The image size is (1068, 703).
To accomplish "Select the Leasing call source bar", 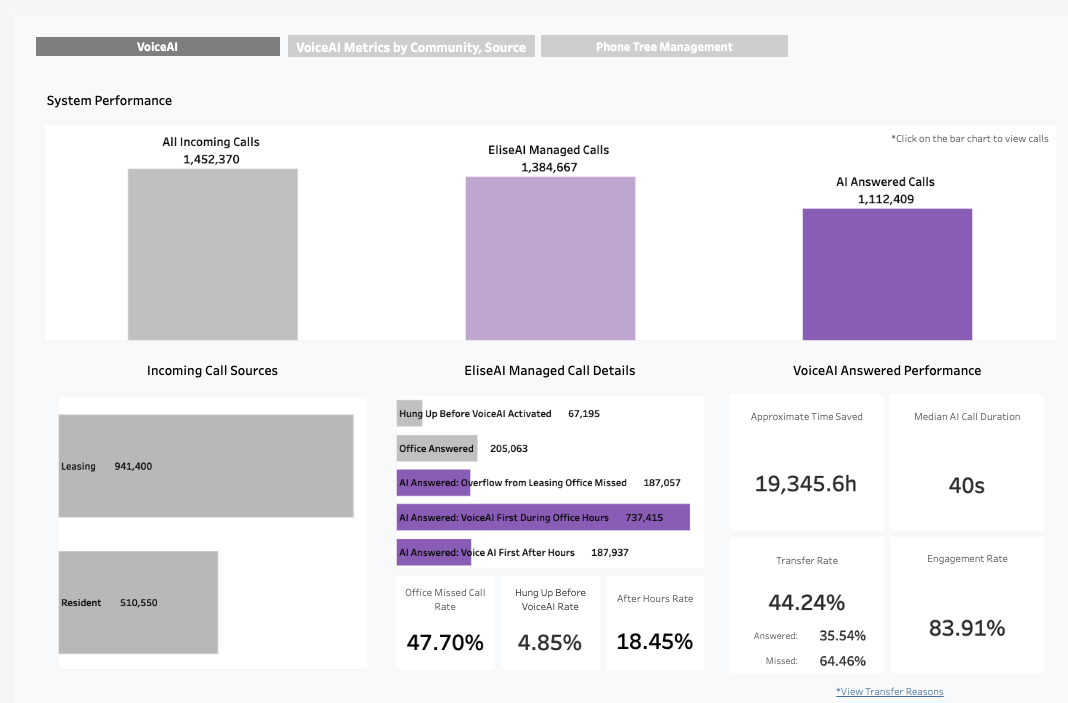I will (206, 466).
